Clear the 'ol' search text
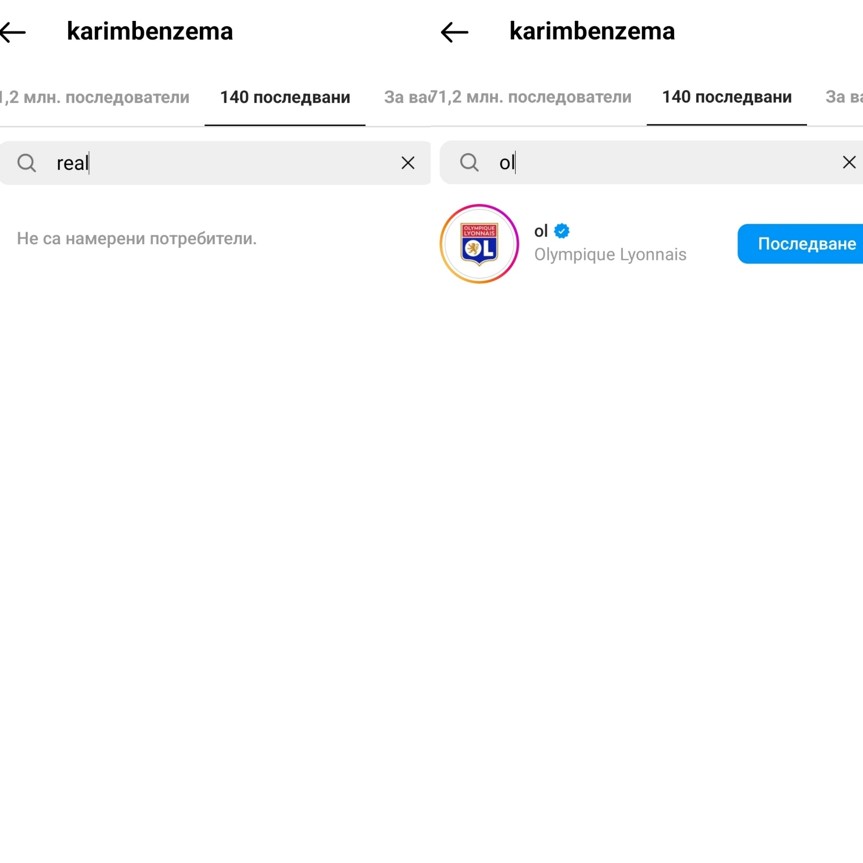Screen dimensions: 863x863 click(x=849, y=162)
